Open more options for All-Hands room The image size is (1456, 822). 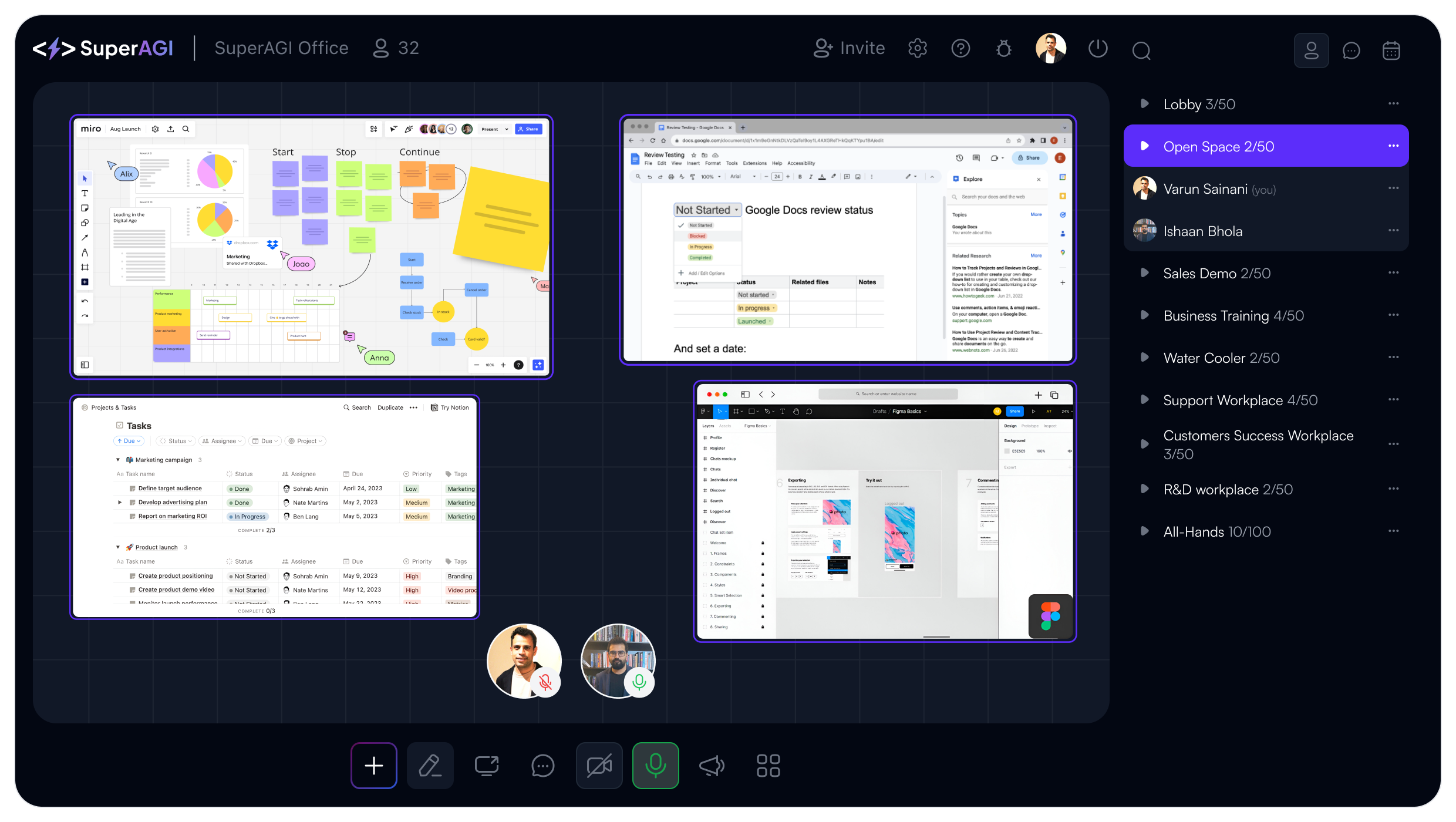pos(1393,531)
